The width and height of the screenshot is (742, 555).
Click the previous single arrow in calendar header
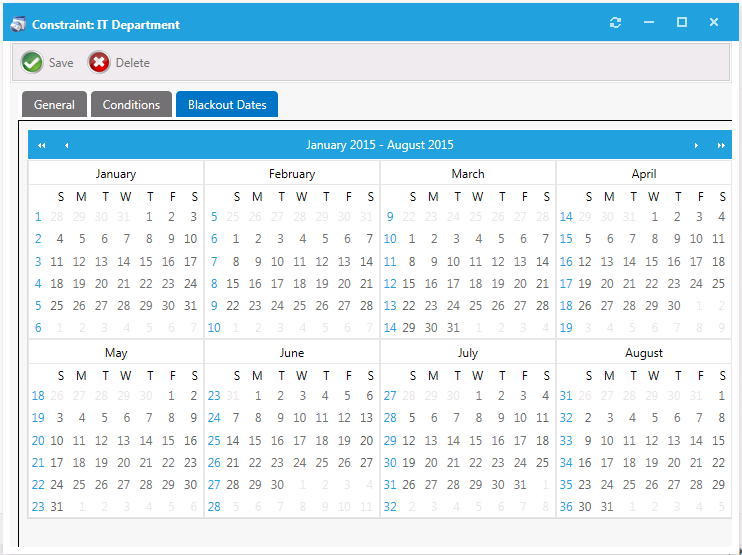click(x=66, y=145)
